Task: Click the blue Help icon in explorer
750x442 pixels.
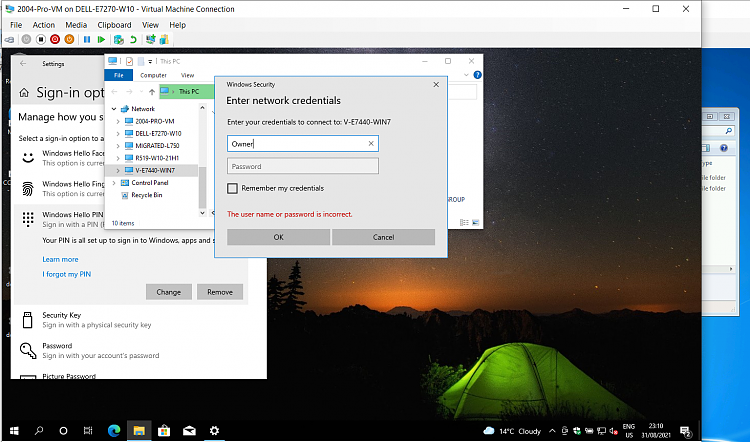Action: [x=477, y=75]
